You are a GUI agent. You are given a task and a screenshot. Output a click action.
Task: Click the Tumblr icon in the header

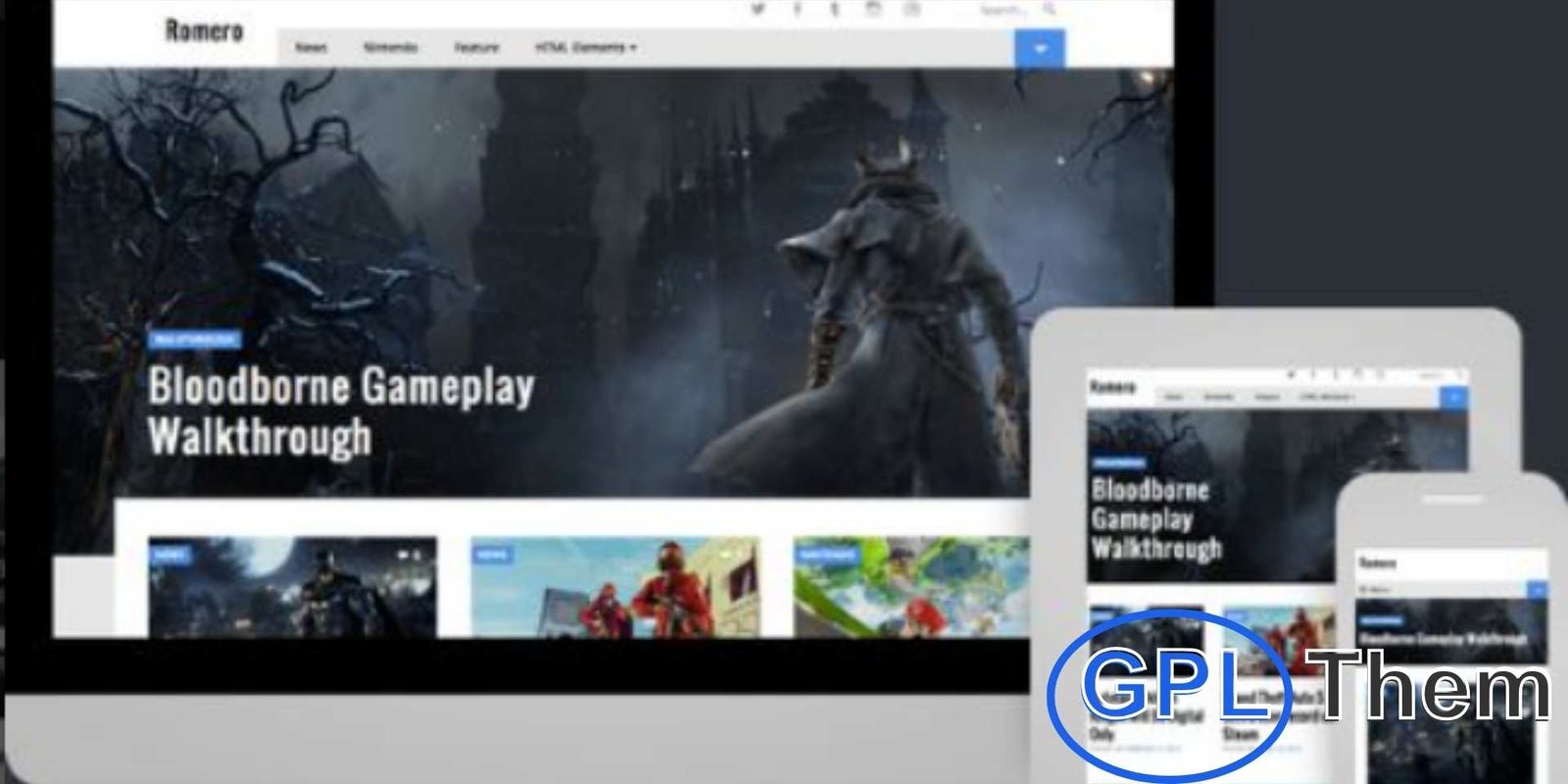[835, 10]
